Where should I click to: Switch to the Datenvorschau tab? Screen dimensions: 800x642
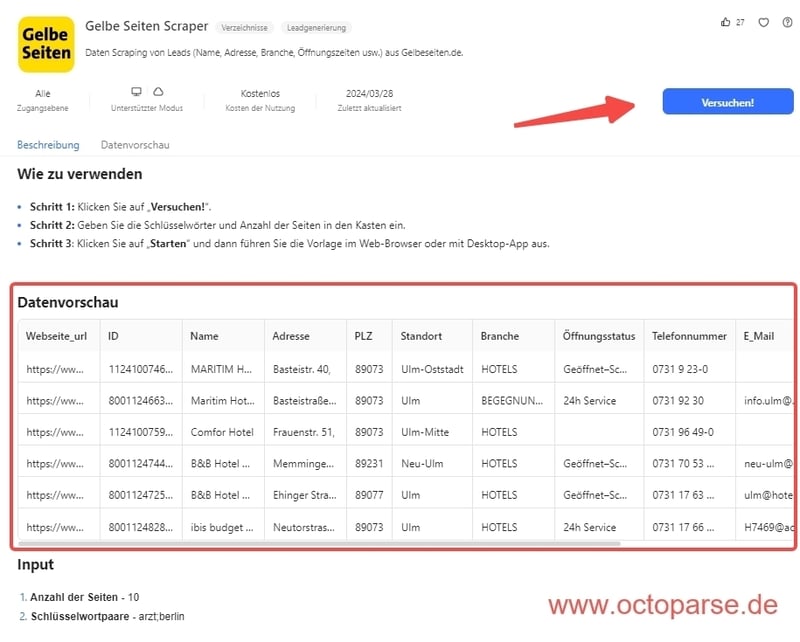coord(135,145)
